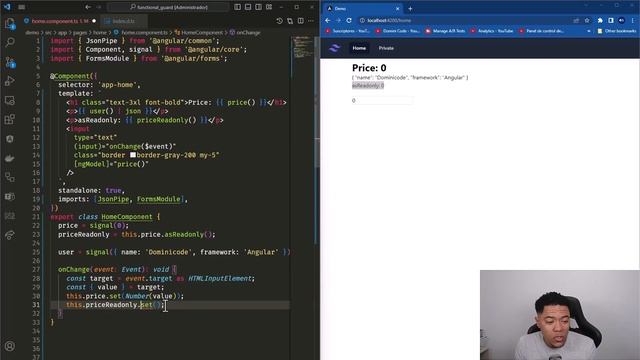The width and height of the screenshot is (640, 360).
Task: Open the Angular extension icon in activity bar
Action: pyautogui.click(x=10, y=138)
